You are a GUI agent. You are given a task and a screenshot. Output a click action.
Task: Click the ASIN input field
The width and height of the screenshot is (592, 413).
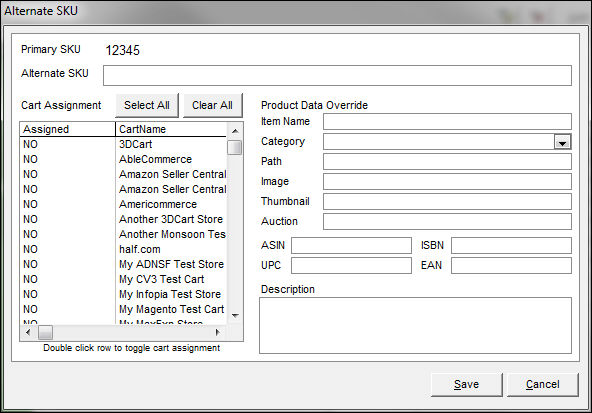pyautogui.click(x=351, y=245)
